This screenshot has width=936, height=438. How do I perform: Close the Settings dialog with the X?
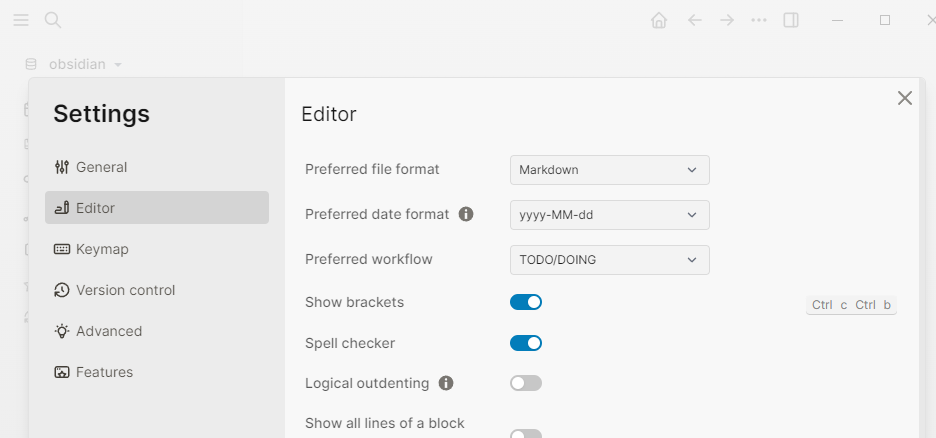pyautogui.click(x=904, y=98)
